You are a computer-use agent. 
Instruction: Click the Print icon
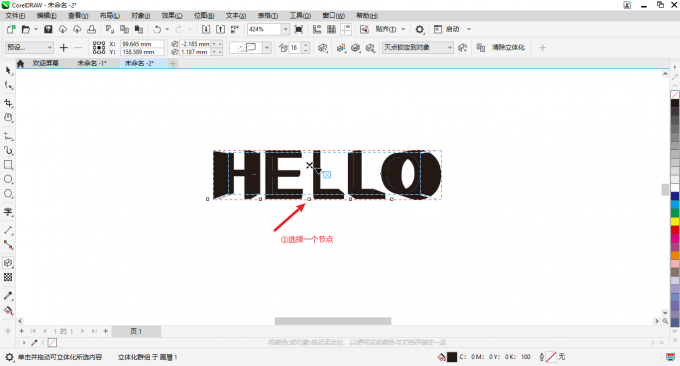(x=92, y=29)
